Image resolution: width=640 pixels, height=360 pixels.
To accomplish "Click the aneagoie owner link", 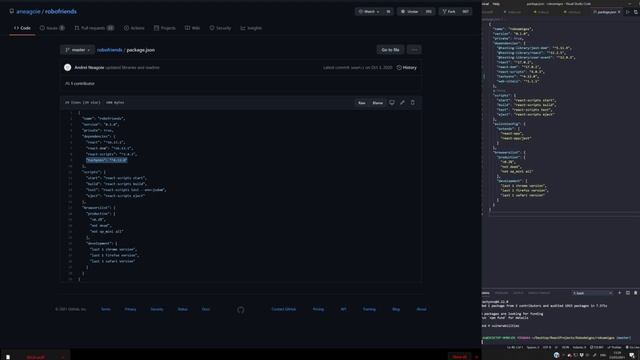I will pos(28,11).
